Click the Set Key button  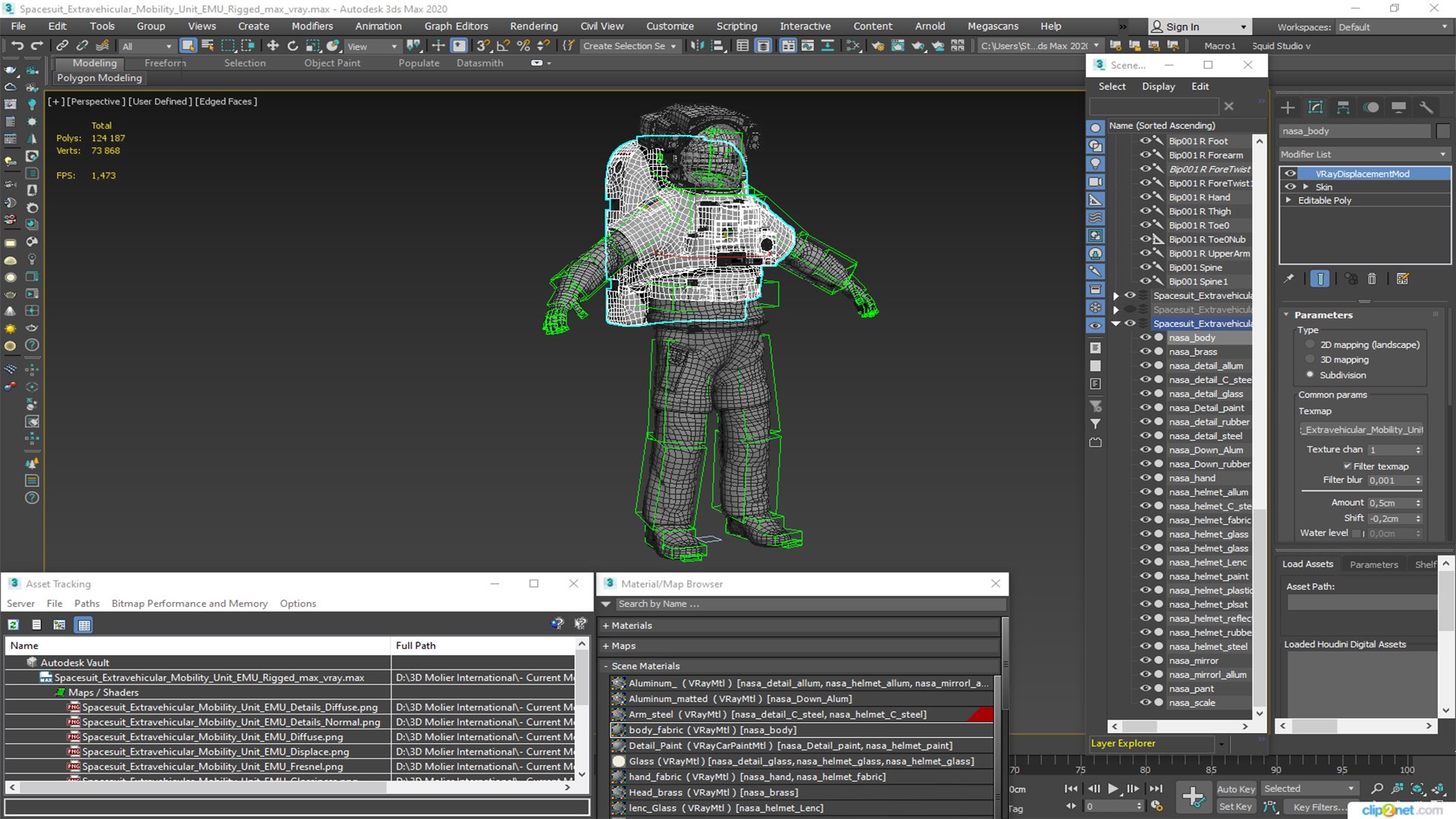[x=1235, y=807]
